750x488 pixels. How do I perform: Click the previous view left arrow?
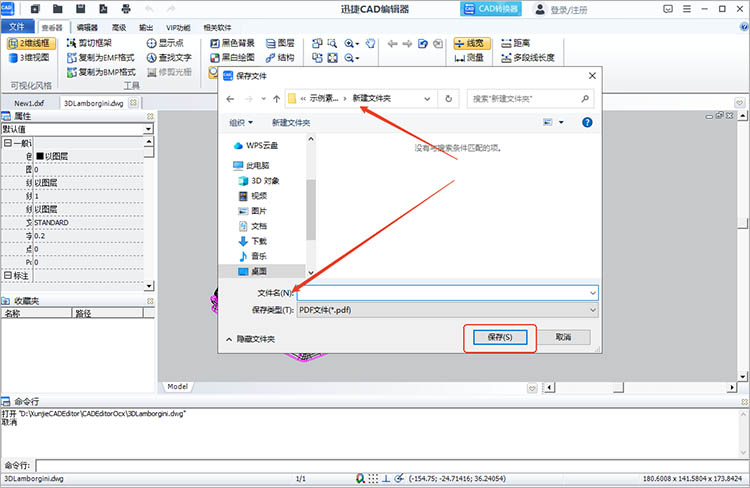click(393, 44)
